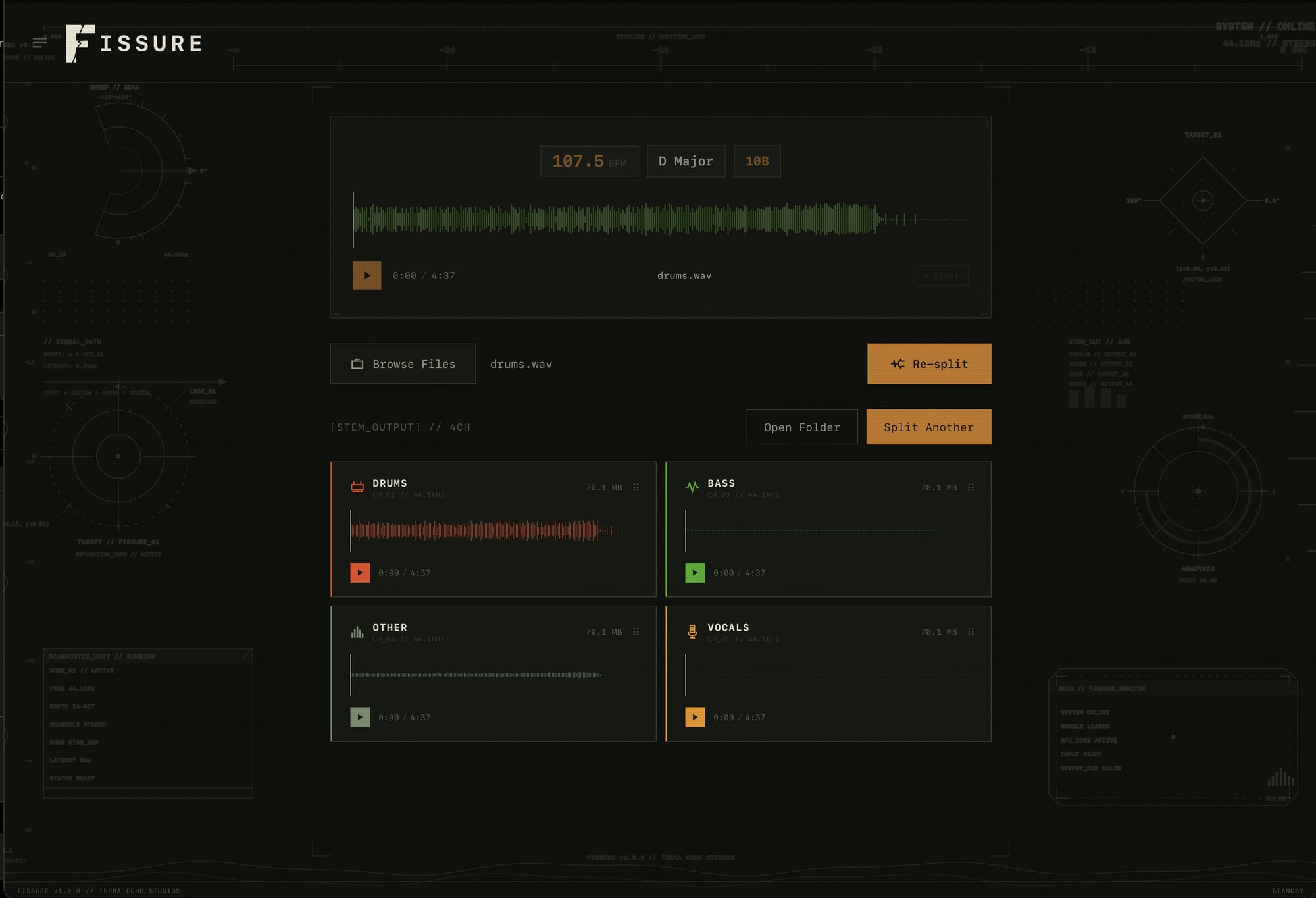Click the CH_06 // 44.1kHz Other channel label
The image size is (1316, 898).
point(408,639)
